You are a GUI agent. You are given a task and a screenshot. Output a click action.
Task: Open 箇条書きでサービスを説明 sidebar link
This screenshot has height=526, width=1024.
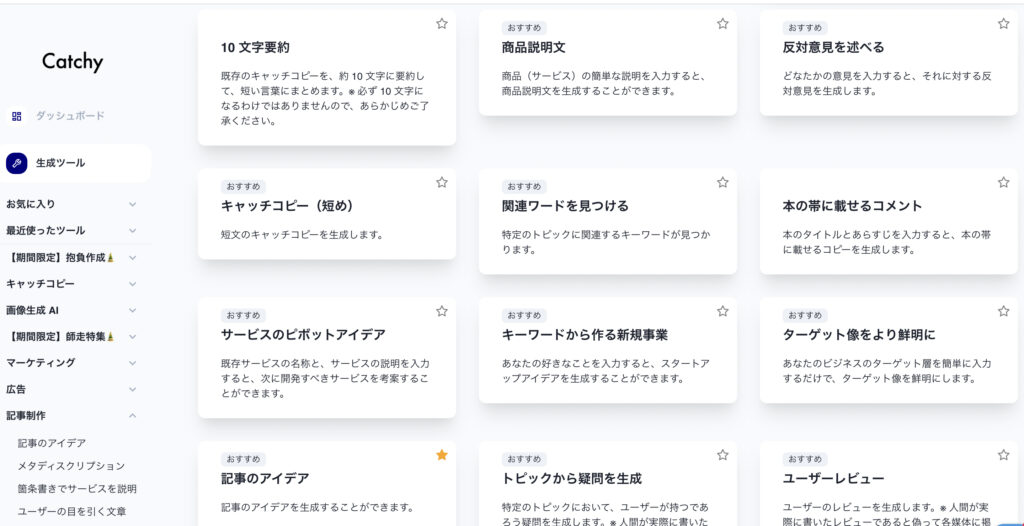77,489
